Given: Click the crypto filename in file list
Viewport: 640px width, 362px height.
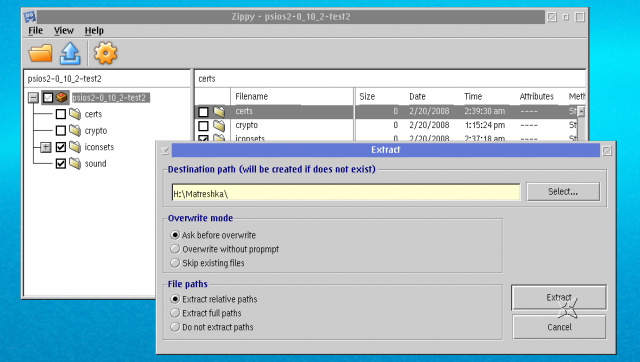Looking at the screenshot, I should [246, 125].
